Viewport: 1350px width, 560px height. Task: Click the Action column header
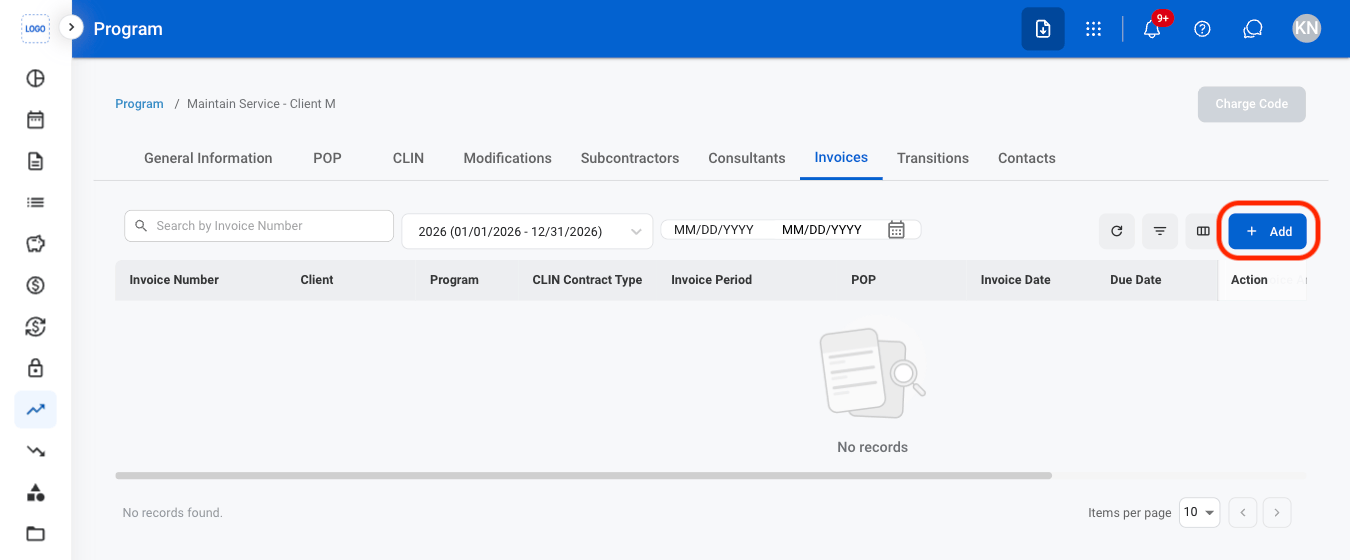tap(1249, 280)
